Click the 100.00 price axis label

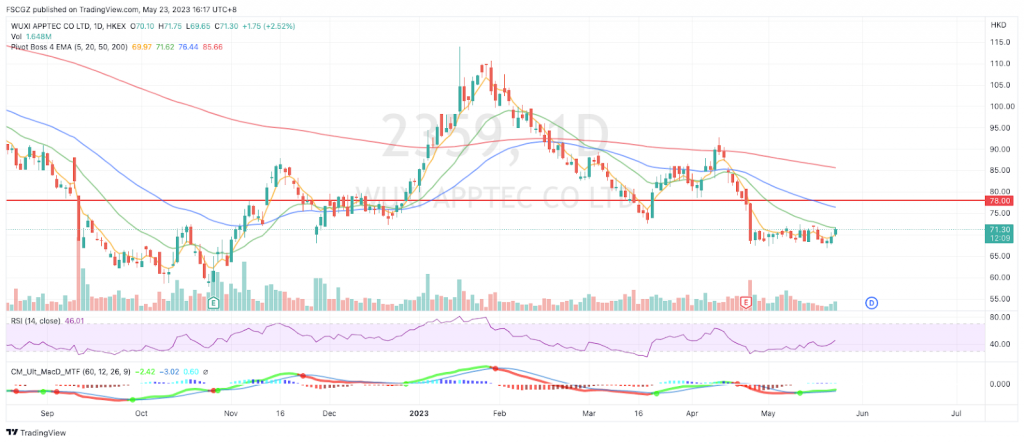click(1000, 107)
